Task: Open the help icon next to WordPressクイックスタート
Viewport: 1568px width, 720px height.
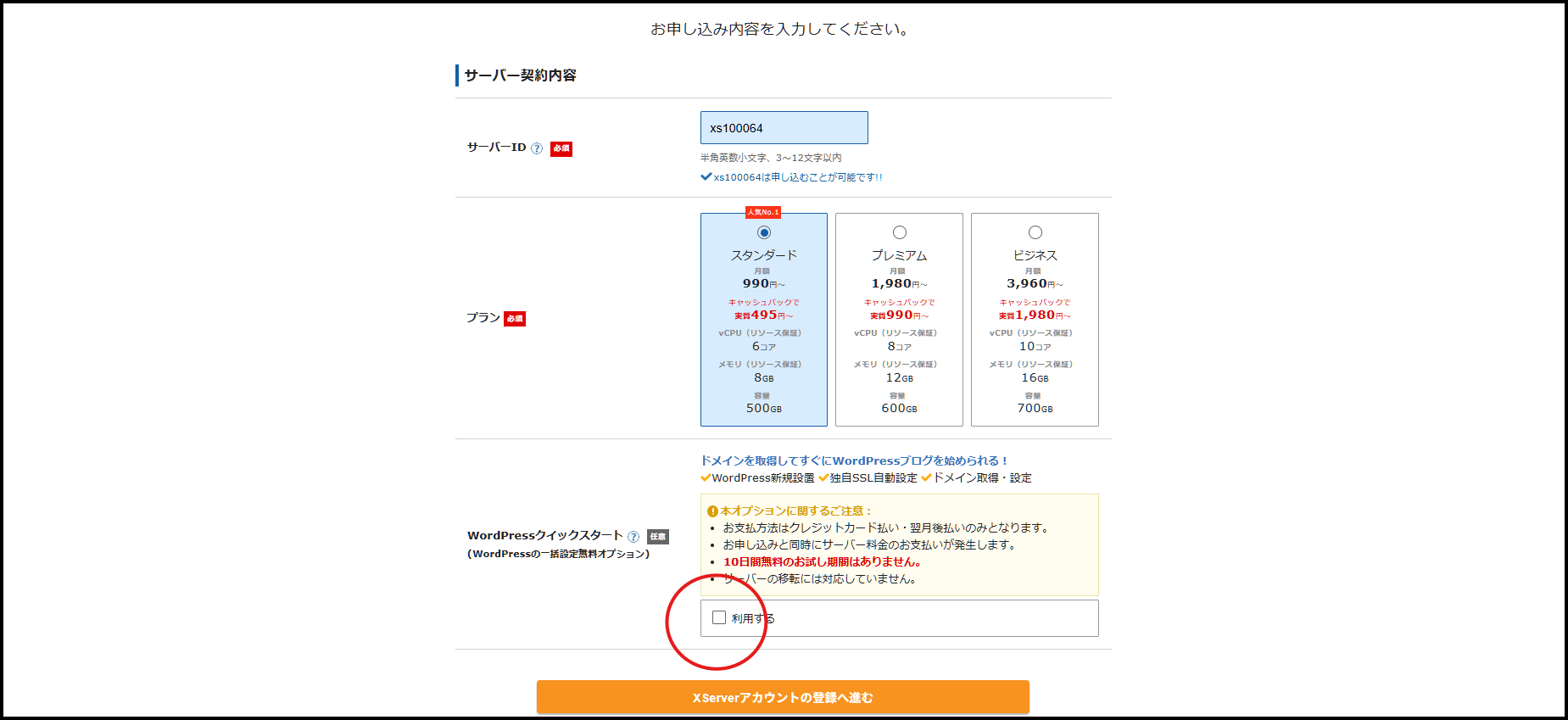Action: click(x=633, y=537)
